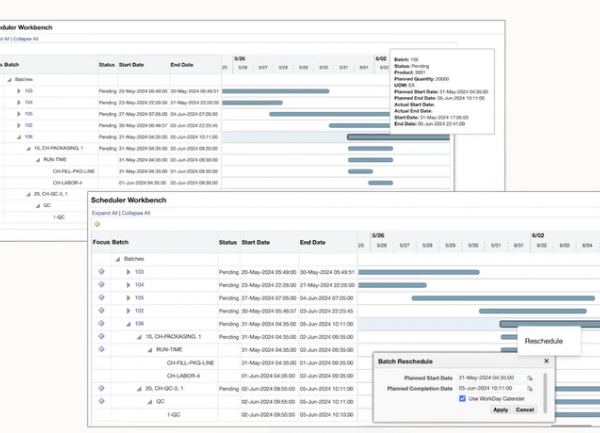Click focus icon for QC row
This screenshot has height=433, width=600.
tap(101, 401)
